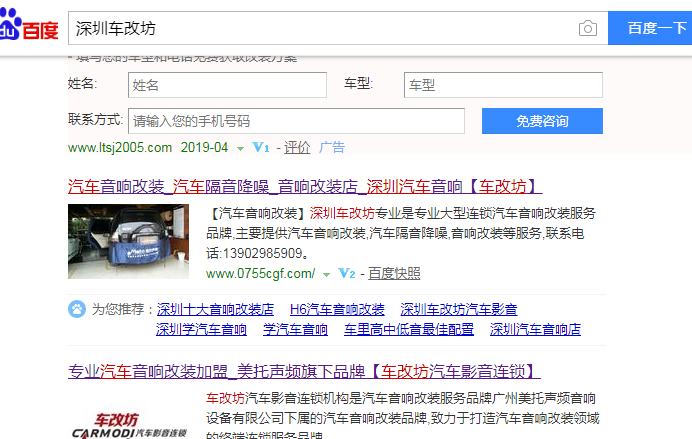
Task: Open result 专业汽车音响改装加盟 title
Action: (x=304, y=371)
